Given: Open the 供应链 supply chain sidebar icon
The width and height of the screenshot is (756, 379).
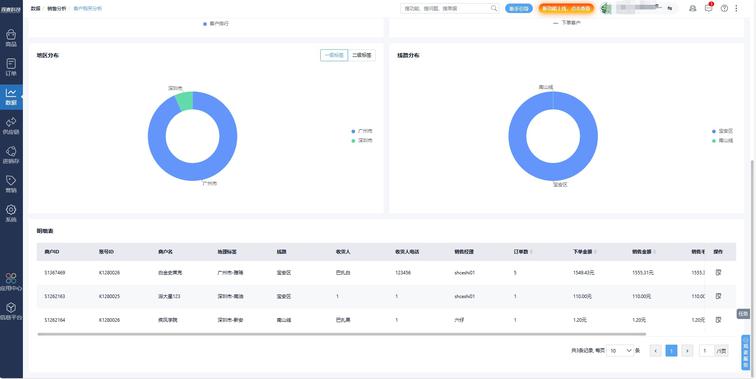Looking at the screenshot, I should (x=11, y=125).
